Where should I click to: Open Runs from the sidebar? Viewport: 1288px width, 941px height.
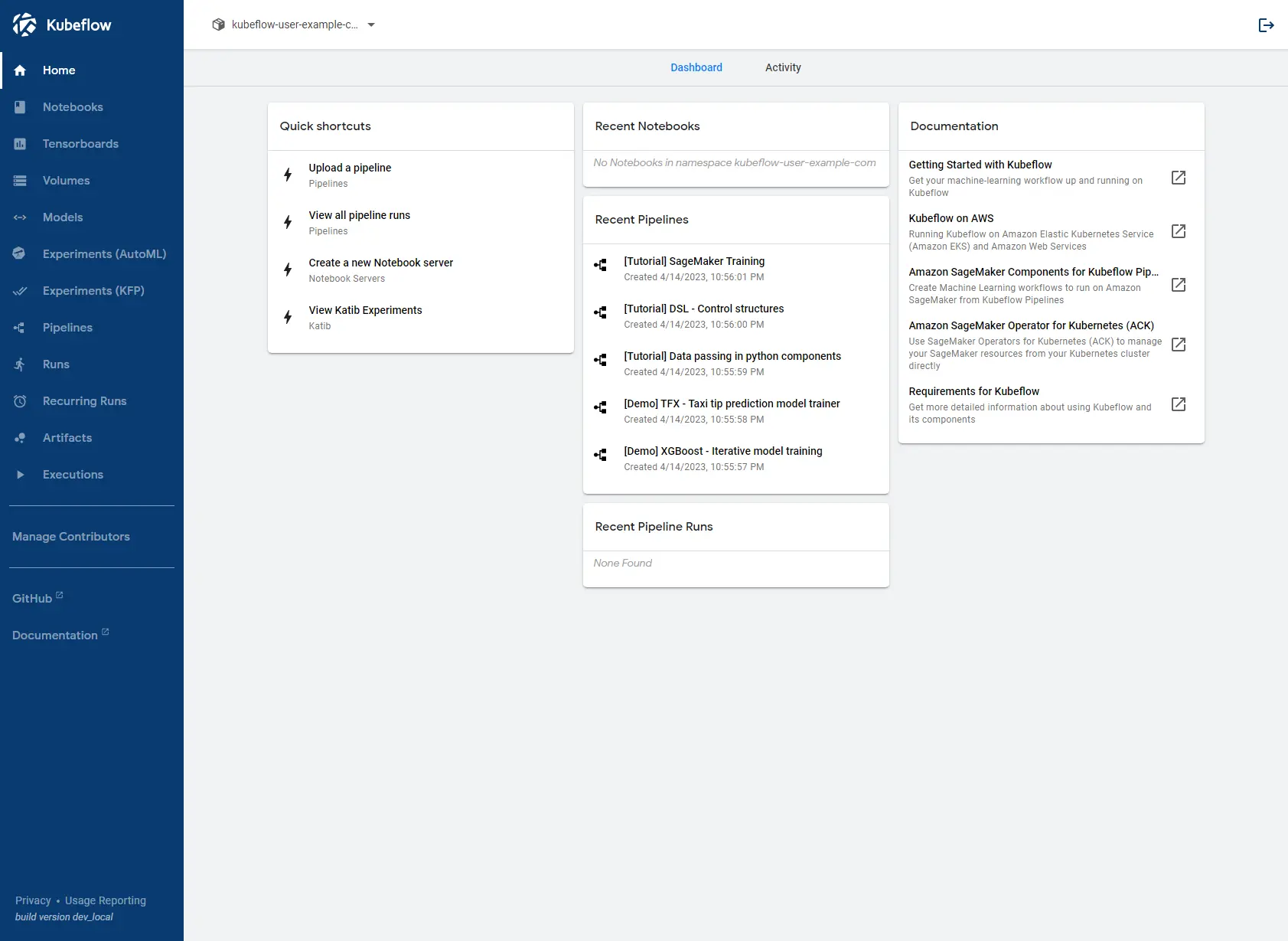pos(92,364)
